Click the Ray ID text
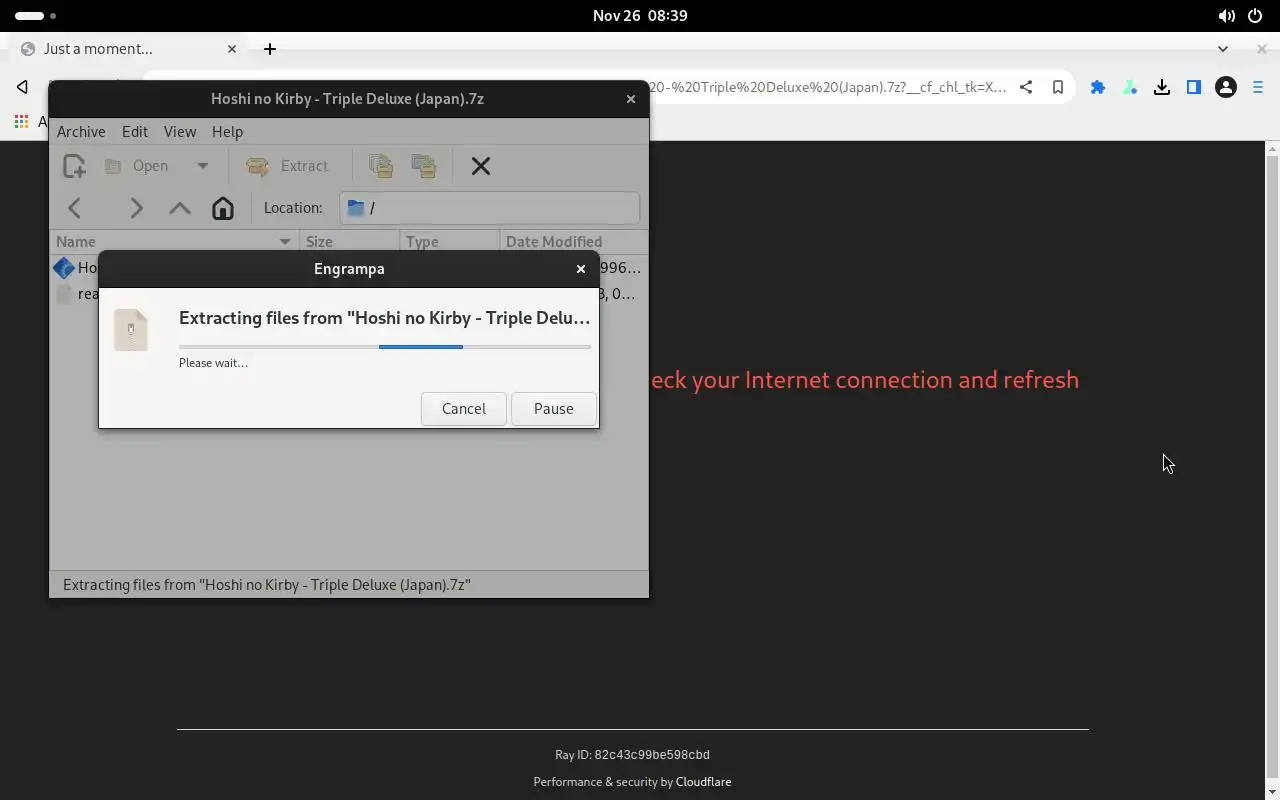 [632, 755]
